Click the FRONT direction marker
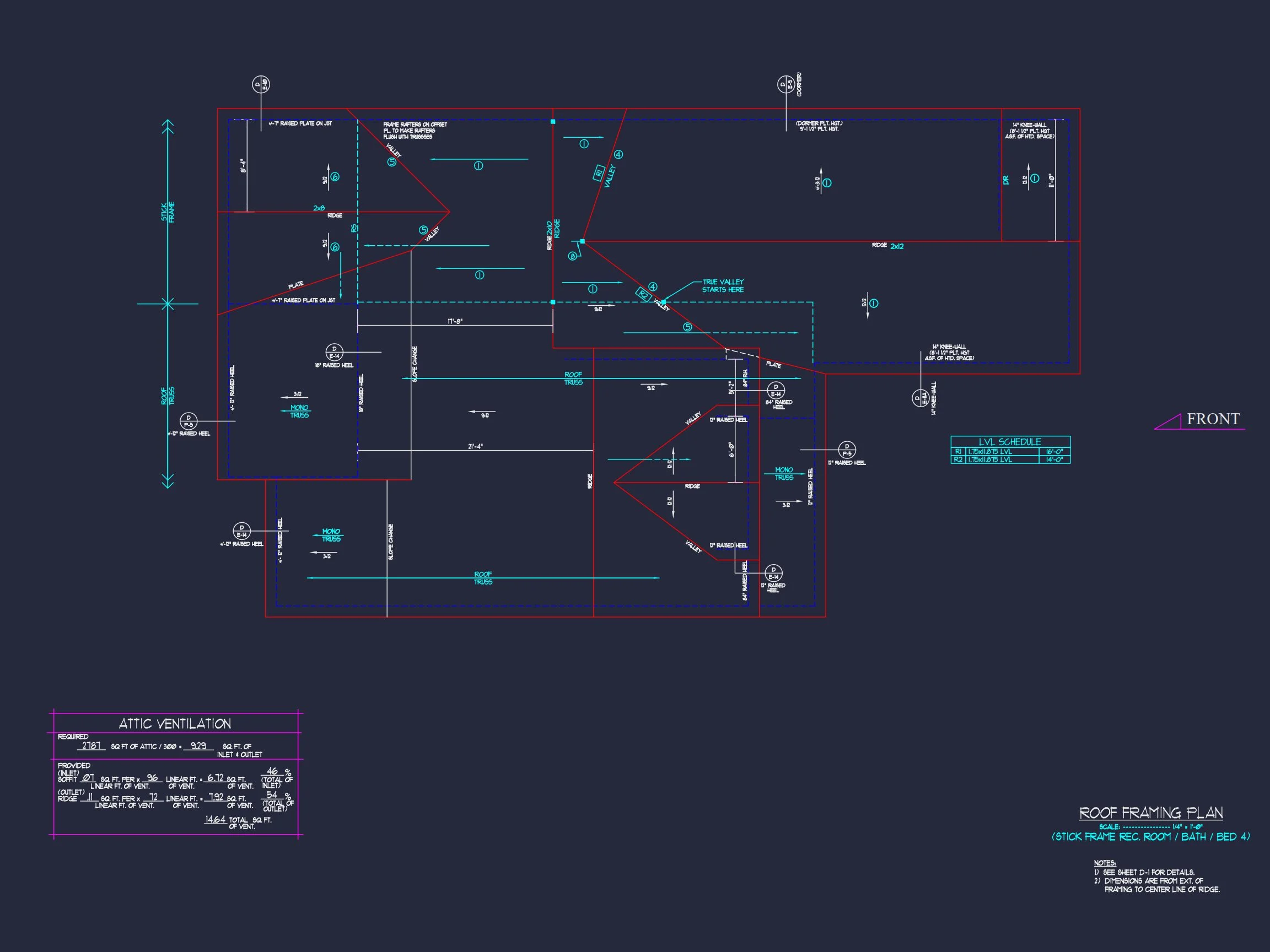This screenshot has width=1270, height=952. pyautogui.click(x=1213, y=419)
